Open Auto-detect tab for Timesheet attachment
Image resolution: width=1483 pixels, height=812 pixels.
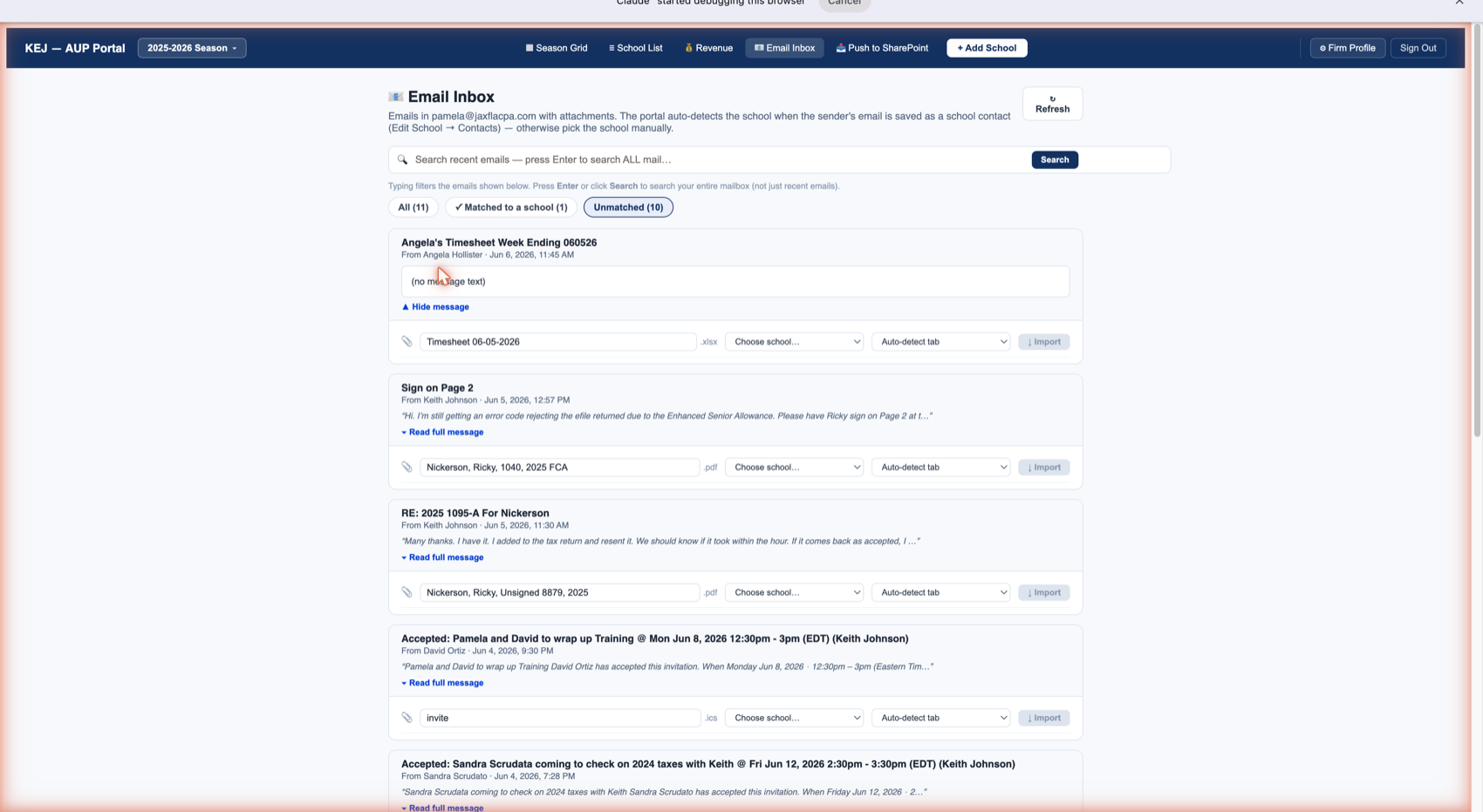(x=940, y=342)
